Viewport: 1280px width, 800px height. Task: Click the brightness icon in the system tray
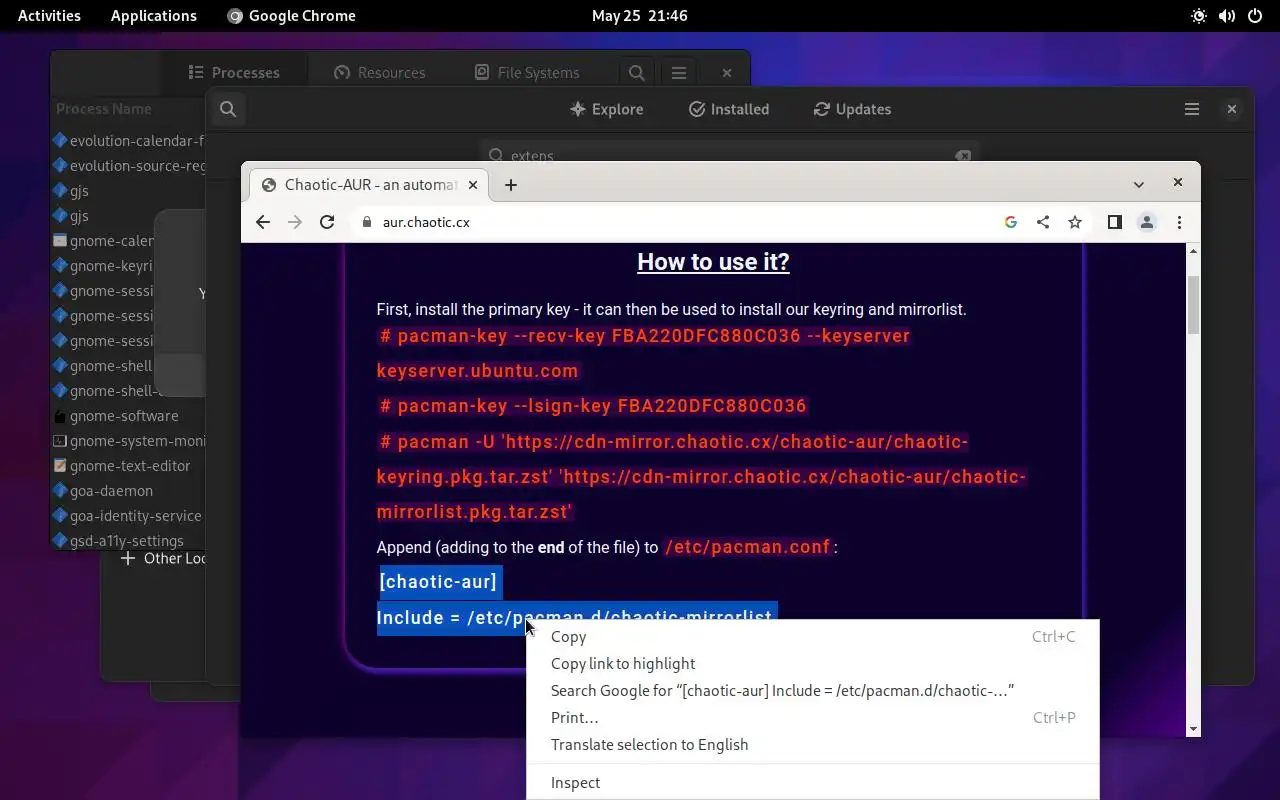pyautogui.click(x=1199, y=15)
